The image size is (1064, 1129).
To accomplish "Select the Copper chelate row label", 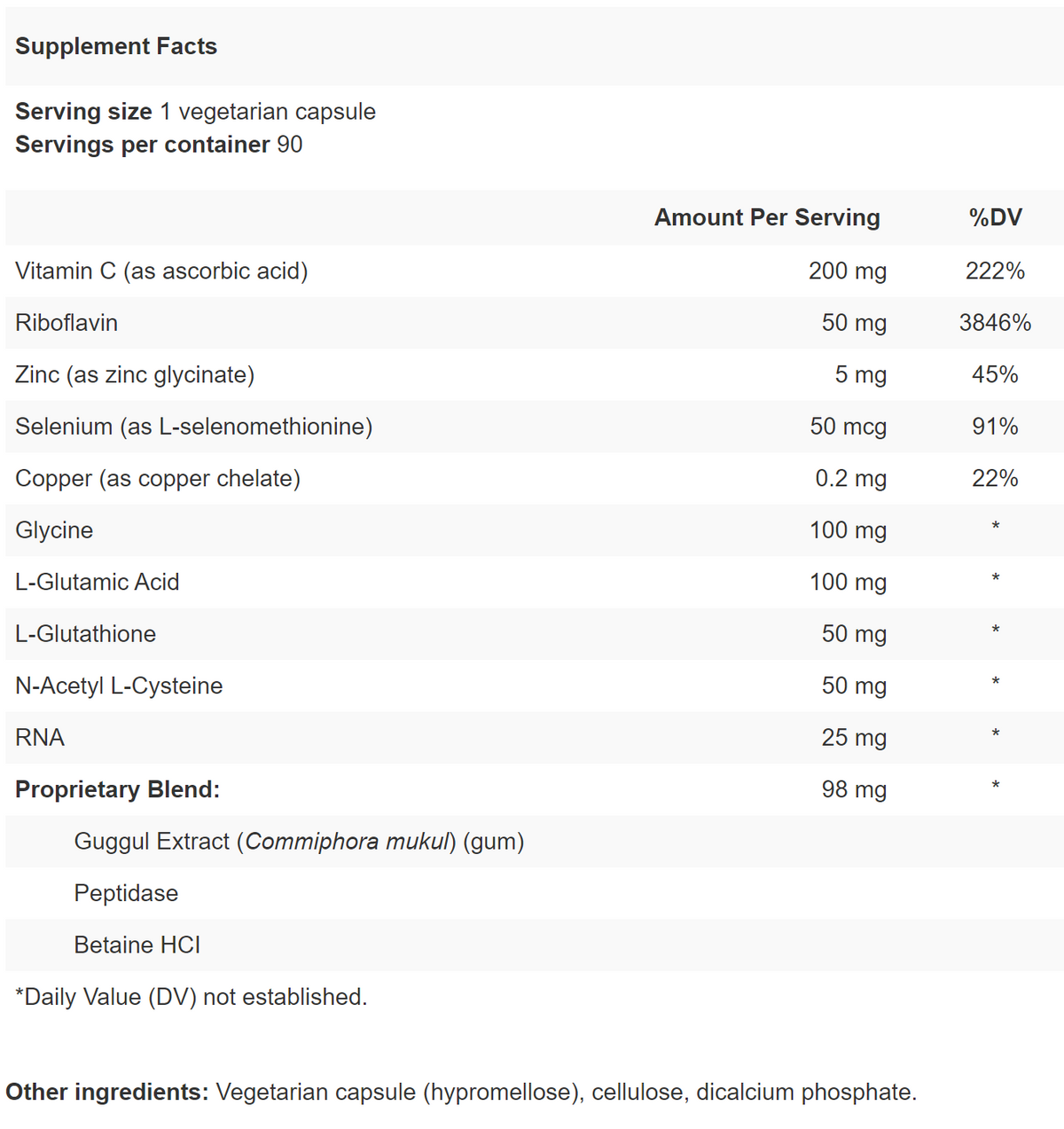I will tap(158, 478).
